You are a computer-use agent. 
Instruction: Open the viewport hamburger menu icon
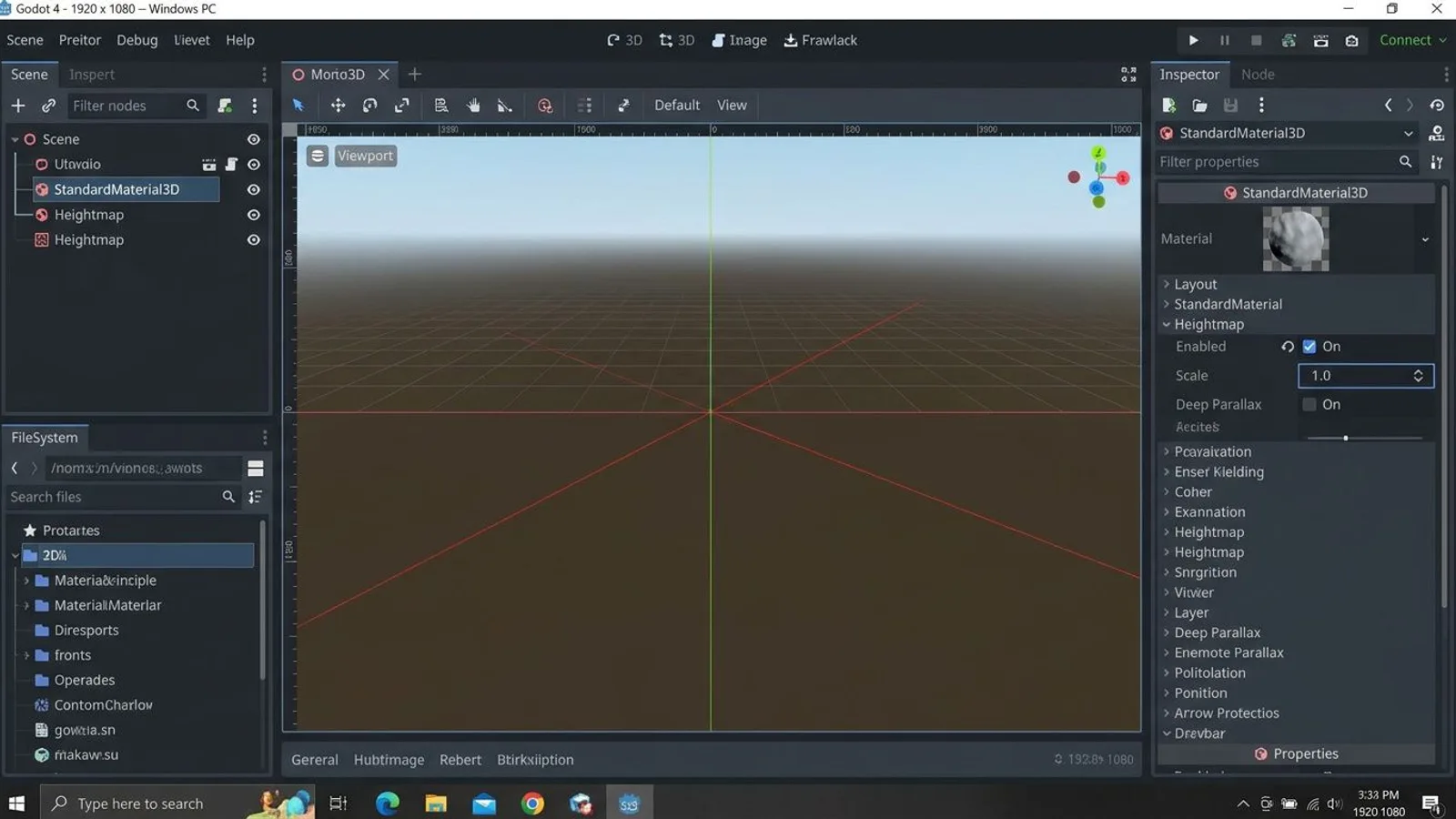317,156
